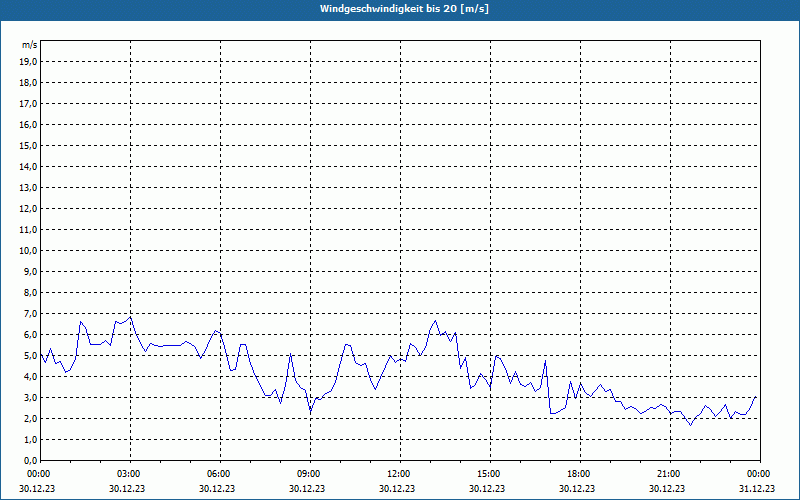Click the '00:00' time label above 30.12.23
Image resolution: width=800 pixels, height=500 pixels.
pyautogui.click(x=38, y=474)
